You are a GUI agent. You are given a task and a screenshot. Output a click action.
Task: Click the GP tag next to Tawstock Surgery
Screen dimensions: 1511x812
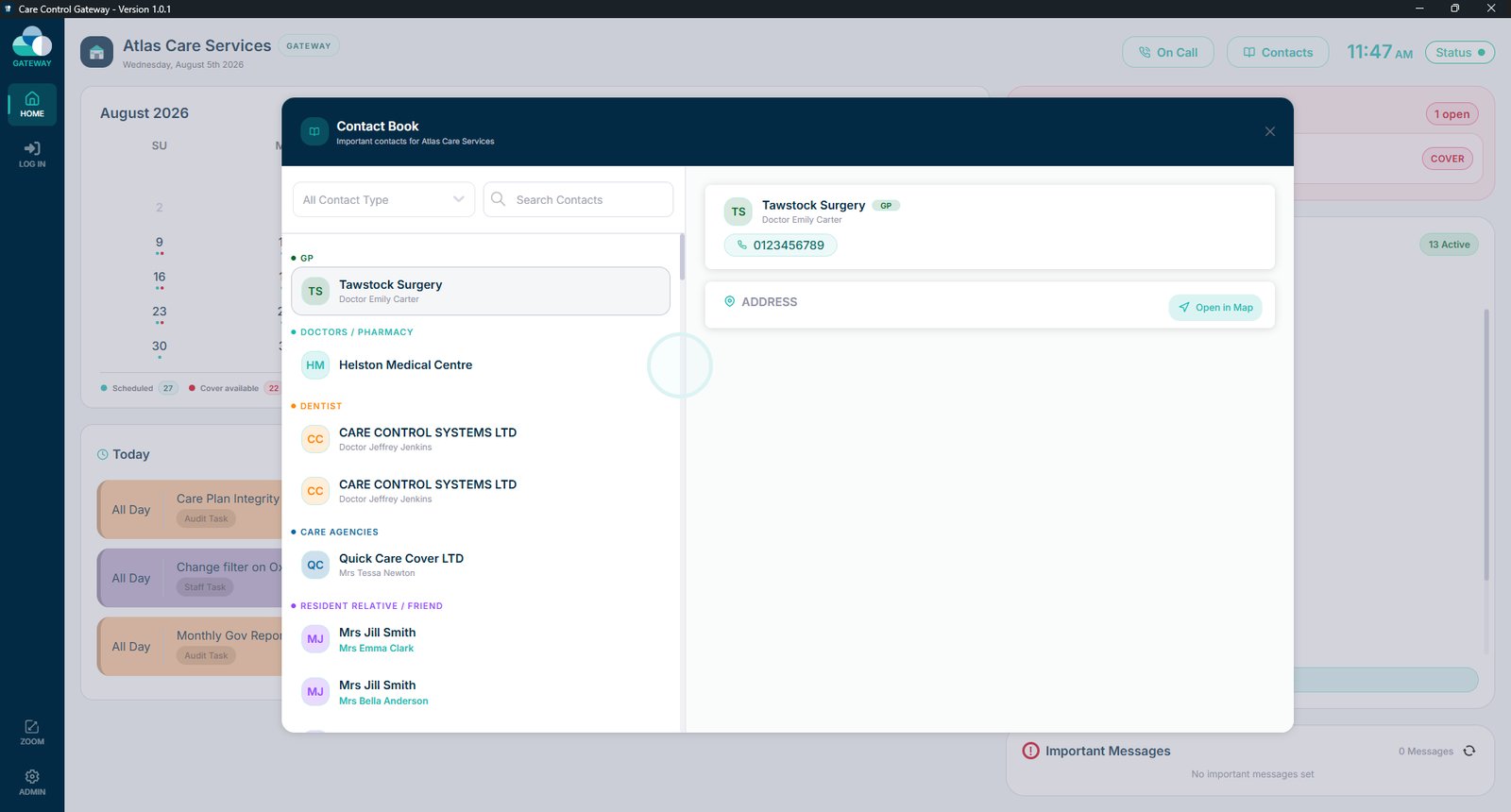point(886,205)
